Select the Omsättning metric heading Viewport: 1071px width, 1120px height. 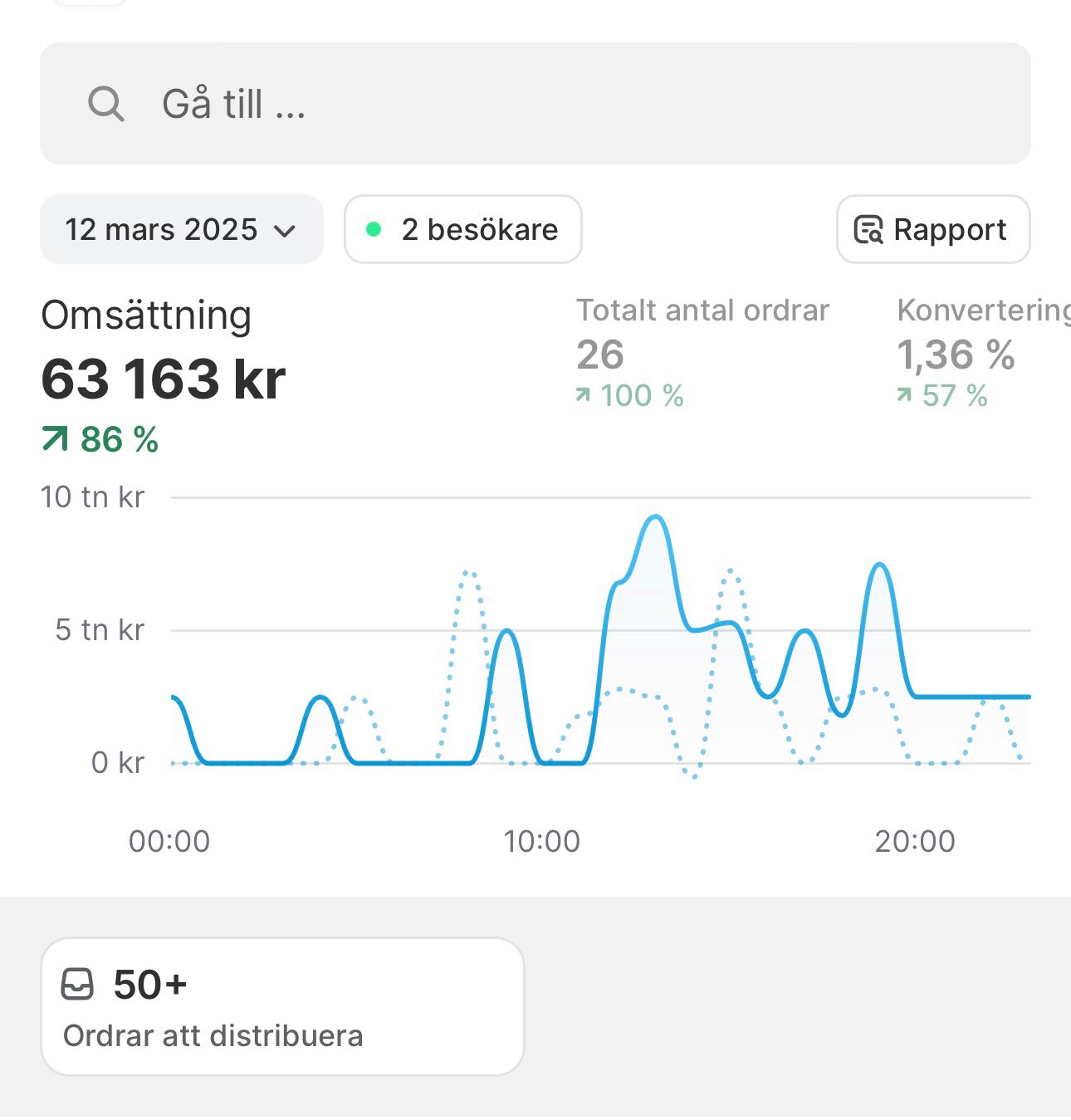(x=146, y=315)
